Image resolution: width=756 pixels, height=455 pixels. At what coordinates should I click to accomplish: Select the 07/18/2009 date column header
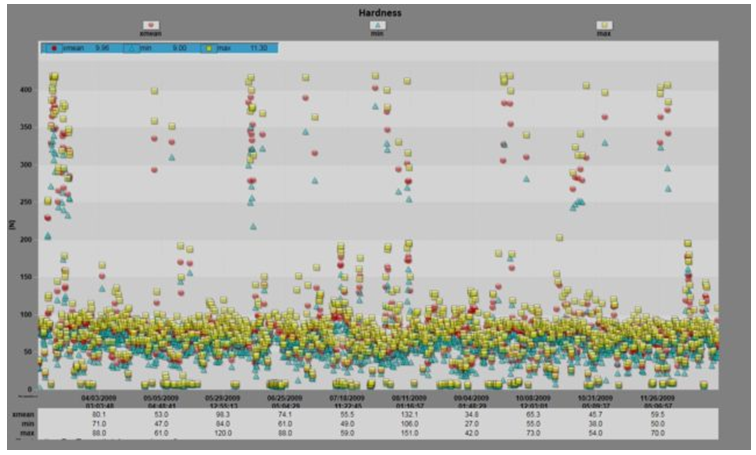click(x=347, y=399)
